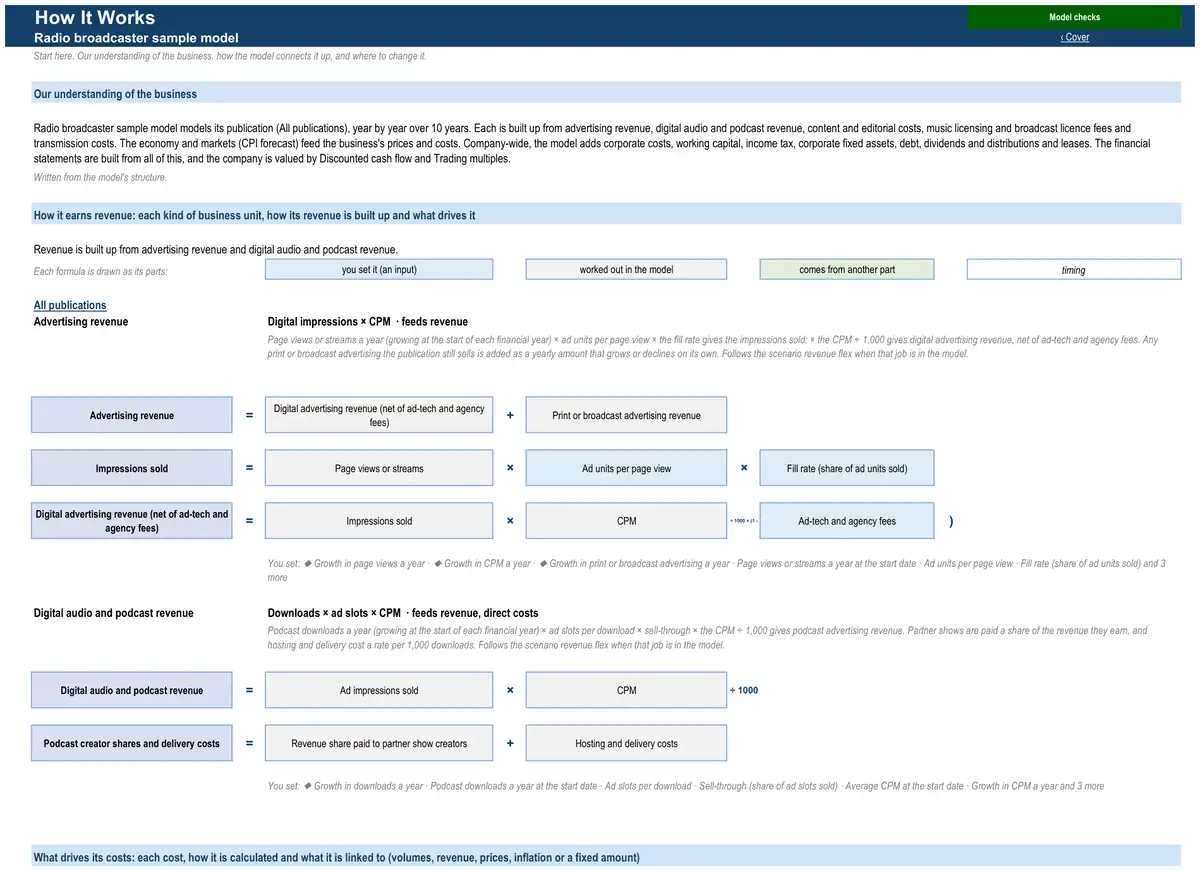Select the 'Revenue share paid to partner show creators' box
Image resolution: width=1200 pixels, height=871 pixels.
point(379,743)
